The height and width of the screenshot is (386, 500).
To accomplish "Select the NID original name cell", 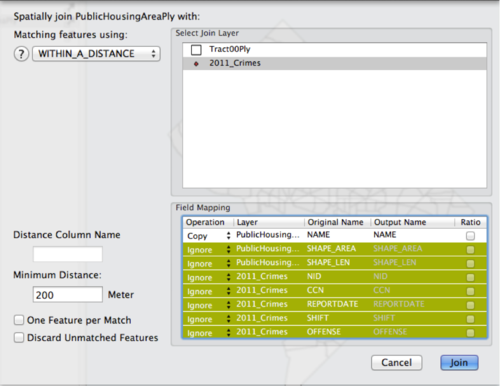I will [337, 277].
